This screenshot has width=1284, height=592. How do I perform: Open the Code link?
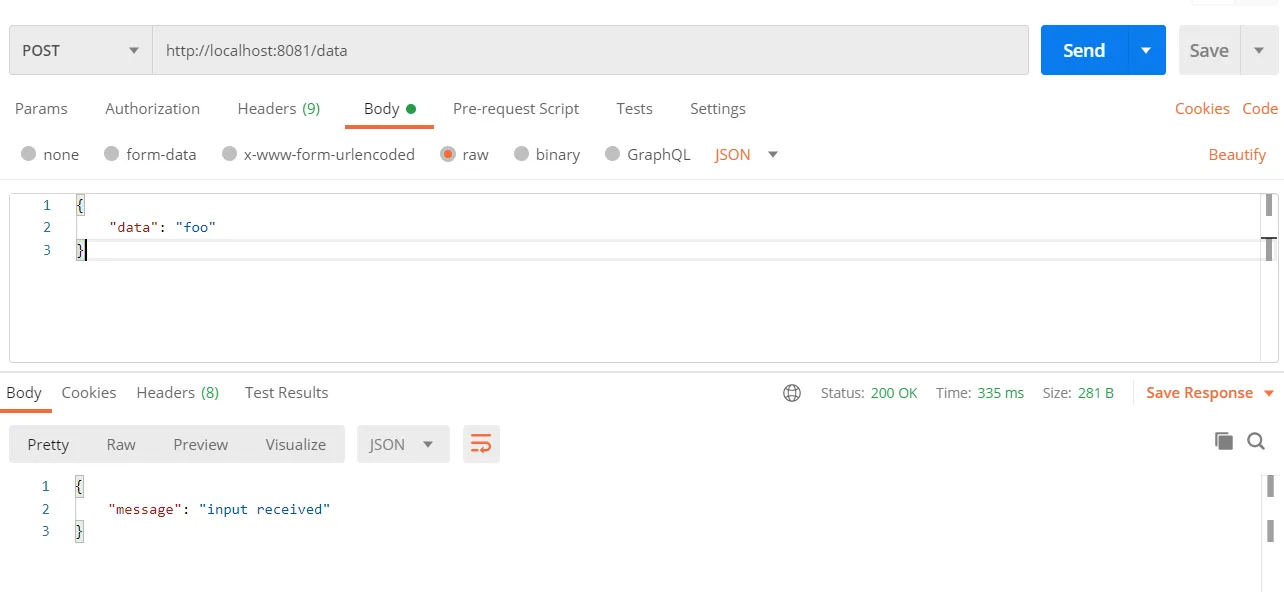point(1260,108)
